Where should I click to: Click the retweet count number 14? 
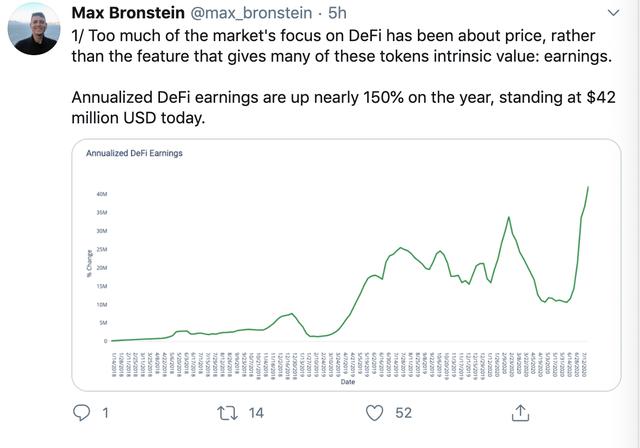(x=256, y=412)
